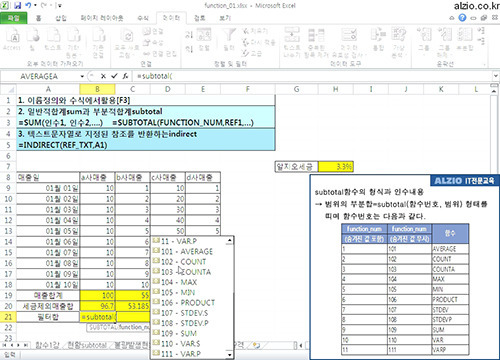
Task: Click the Sort Z to A icon
Action: (x=189, y=49)
